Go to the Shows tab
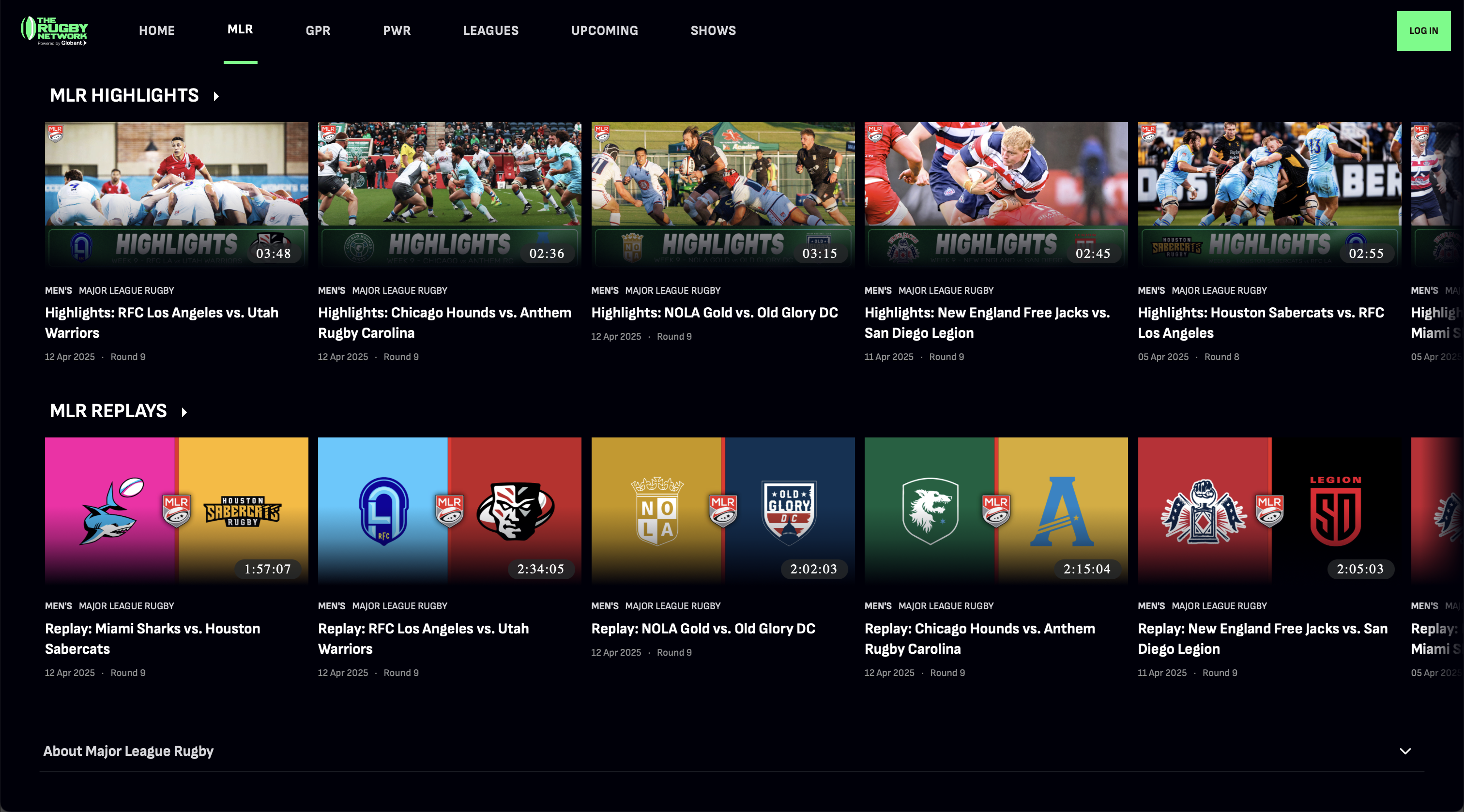The width and height of the screenshot is (1464, 812). point(713,30)
